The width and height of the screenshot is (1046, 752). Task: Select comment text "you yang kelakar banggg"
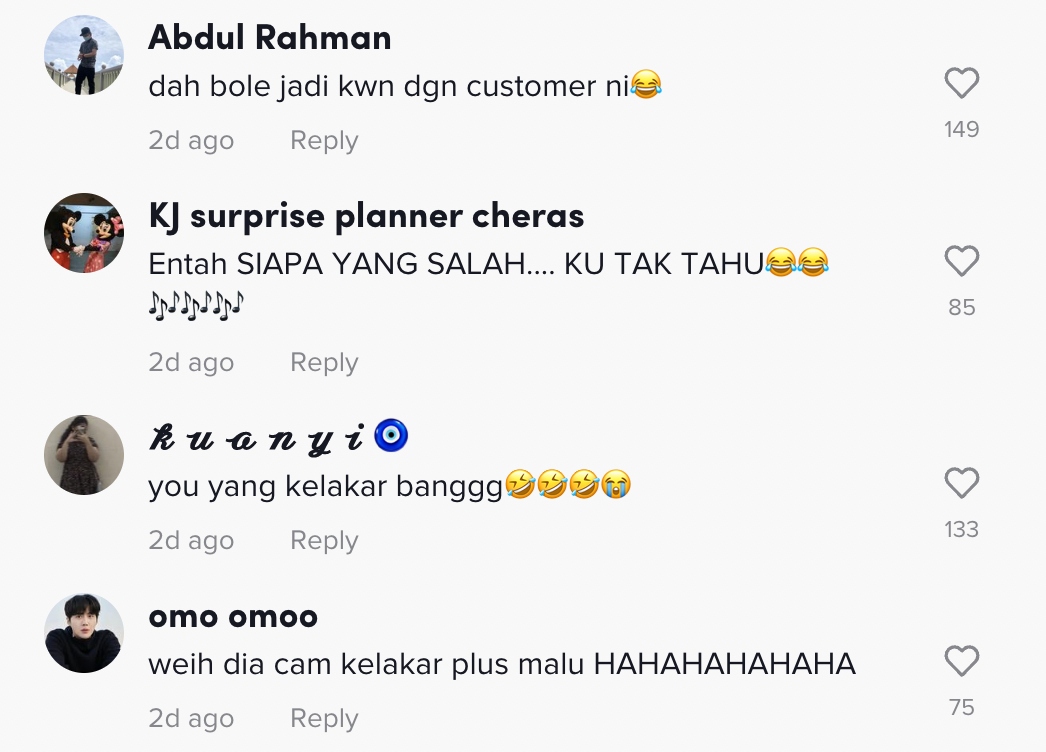(325, 487)
